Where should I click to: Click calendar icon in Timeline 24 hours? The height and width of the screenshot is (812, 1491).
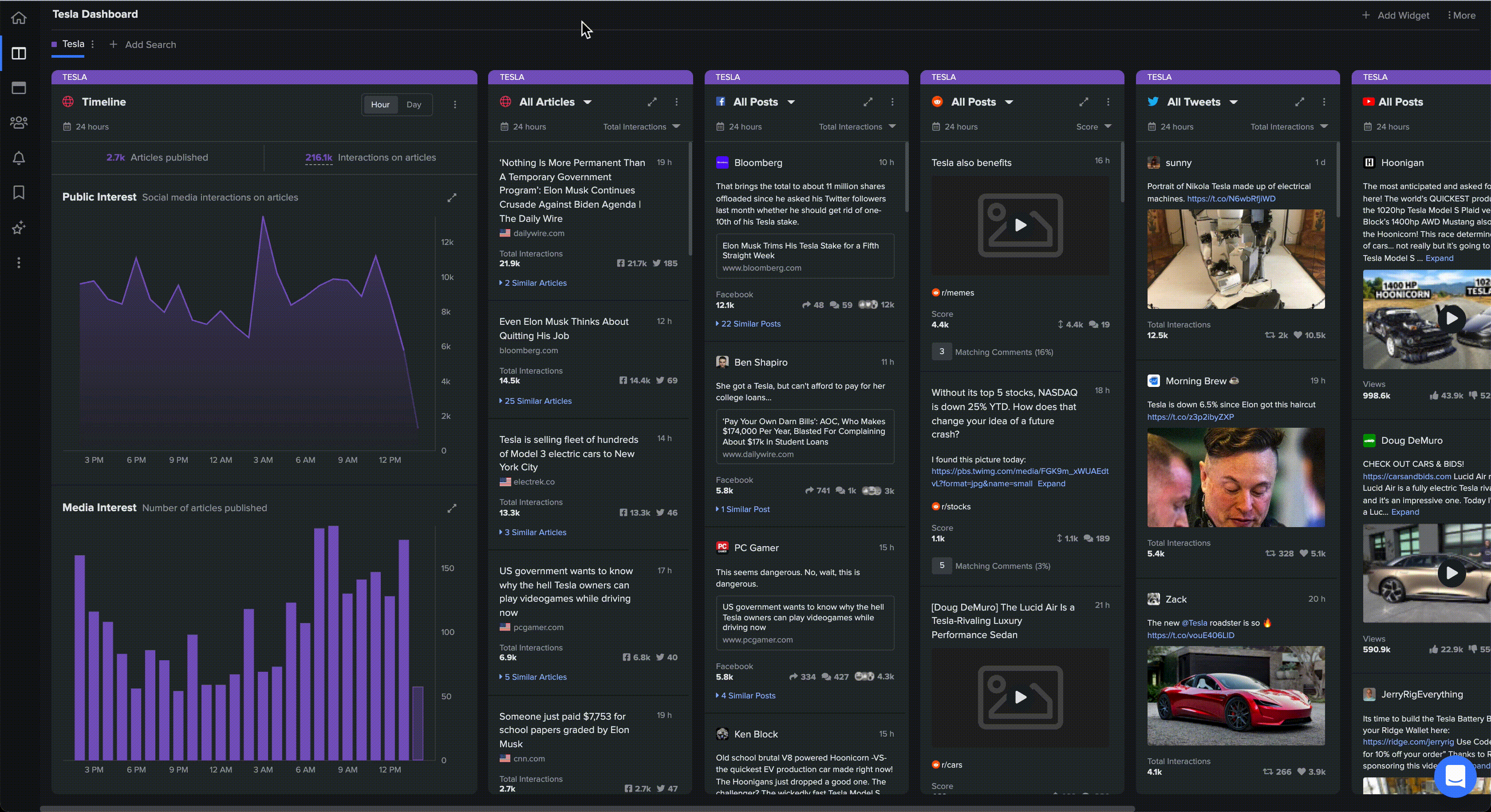[x=67, y=127]
